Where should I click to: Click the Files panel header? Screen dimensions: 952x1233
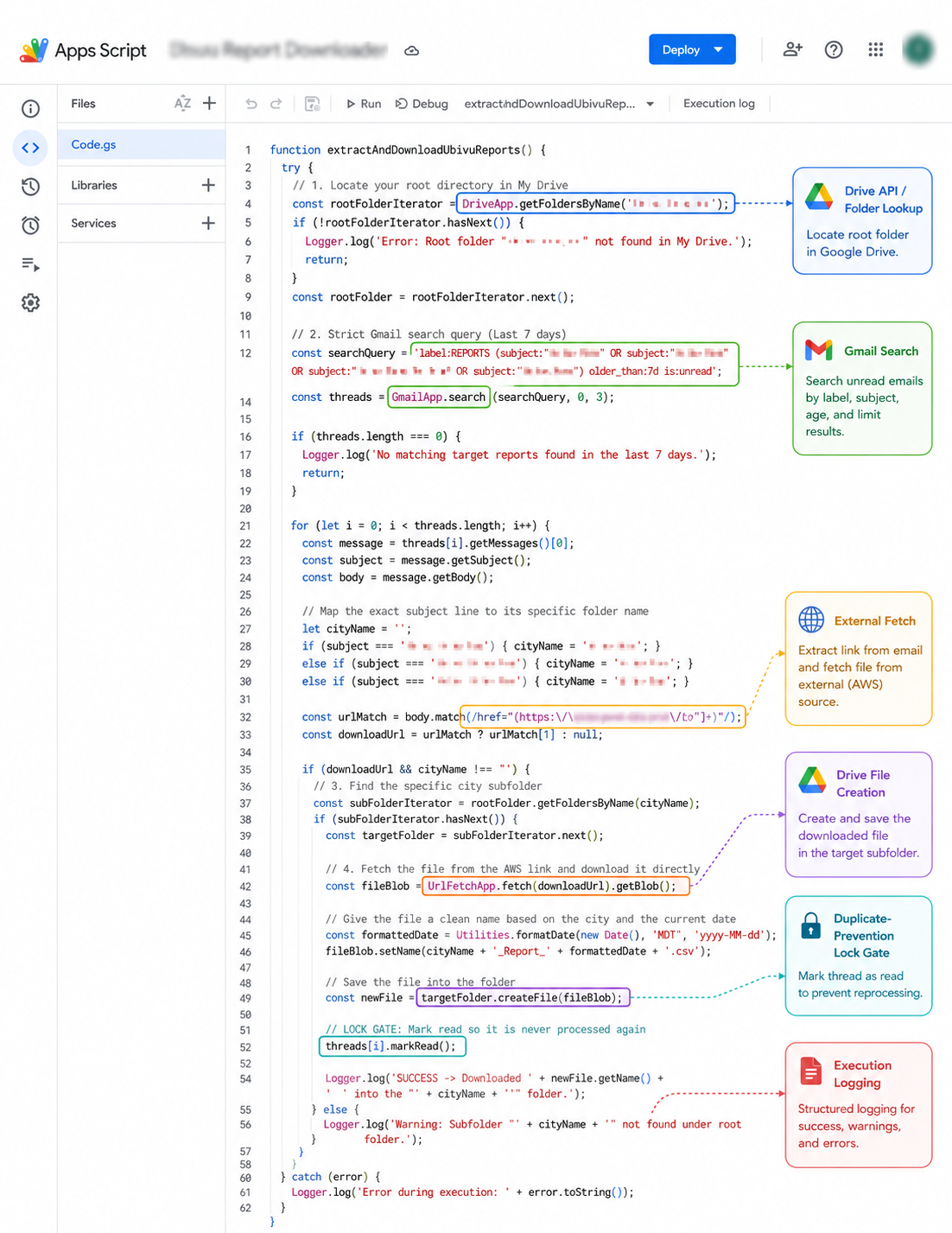[83, 104]
